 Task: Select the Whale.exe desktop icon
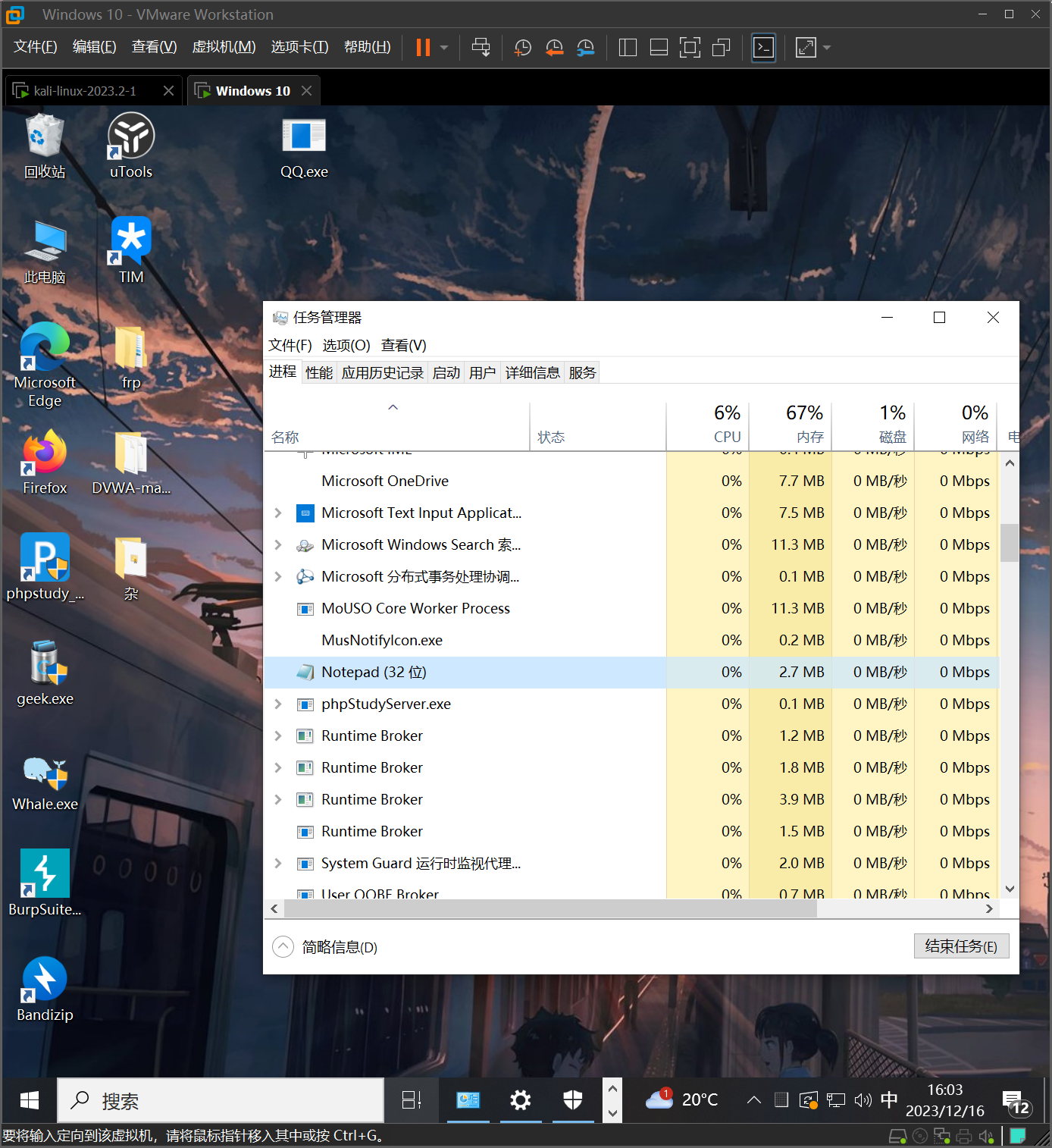[45, 784]
